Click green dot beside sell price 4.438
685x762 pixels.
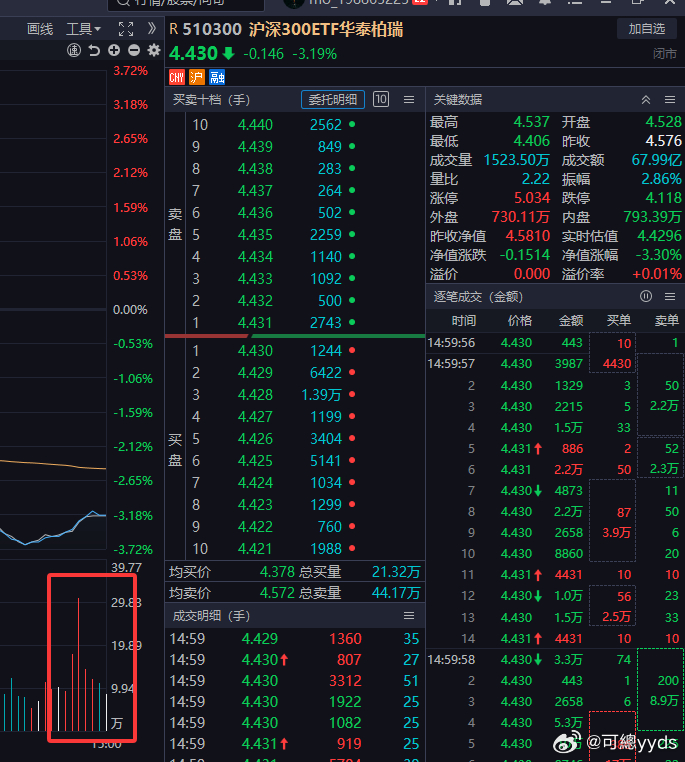point(352,168)
